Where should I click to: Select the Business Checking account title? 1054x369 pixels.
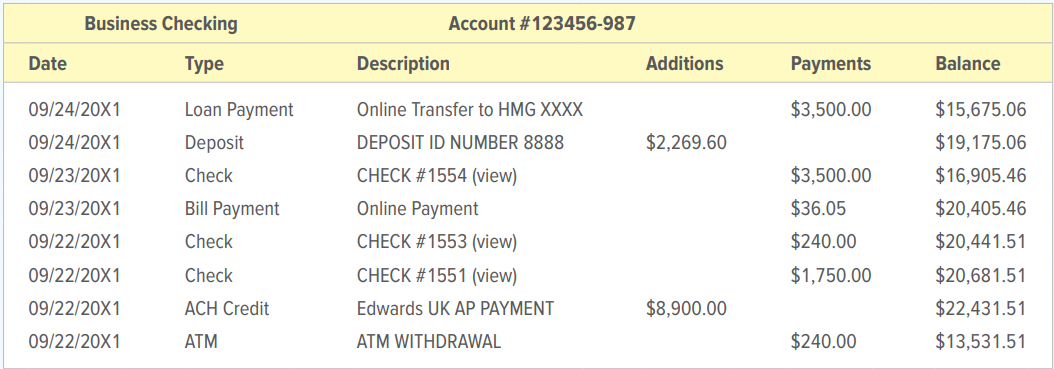pyautogui.click(x=161, y=24)
